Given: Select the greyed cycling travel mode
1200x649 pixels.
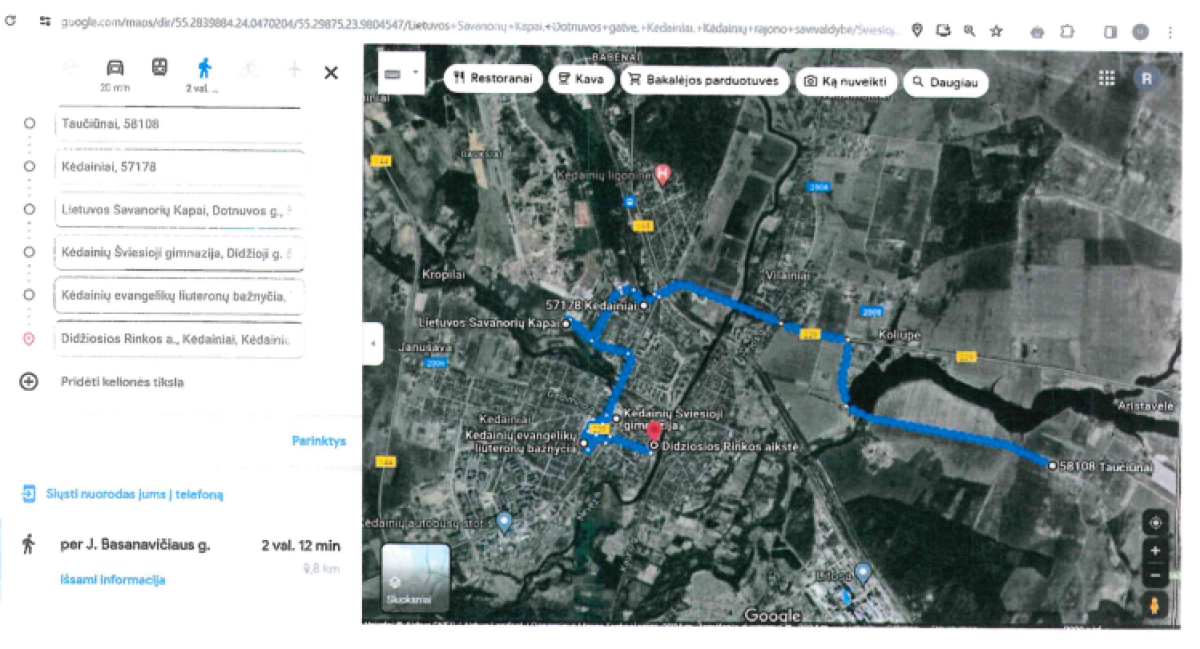Looking at the screenshot, I should 249,68.
